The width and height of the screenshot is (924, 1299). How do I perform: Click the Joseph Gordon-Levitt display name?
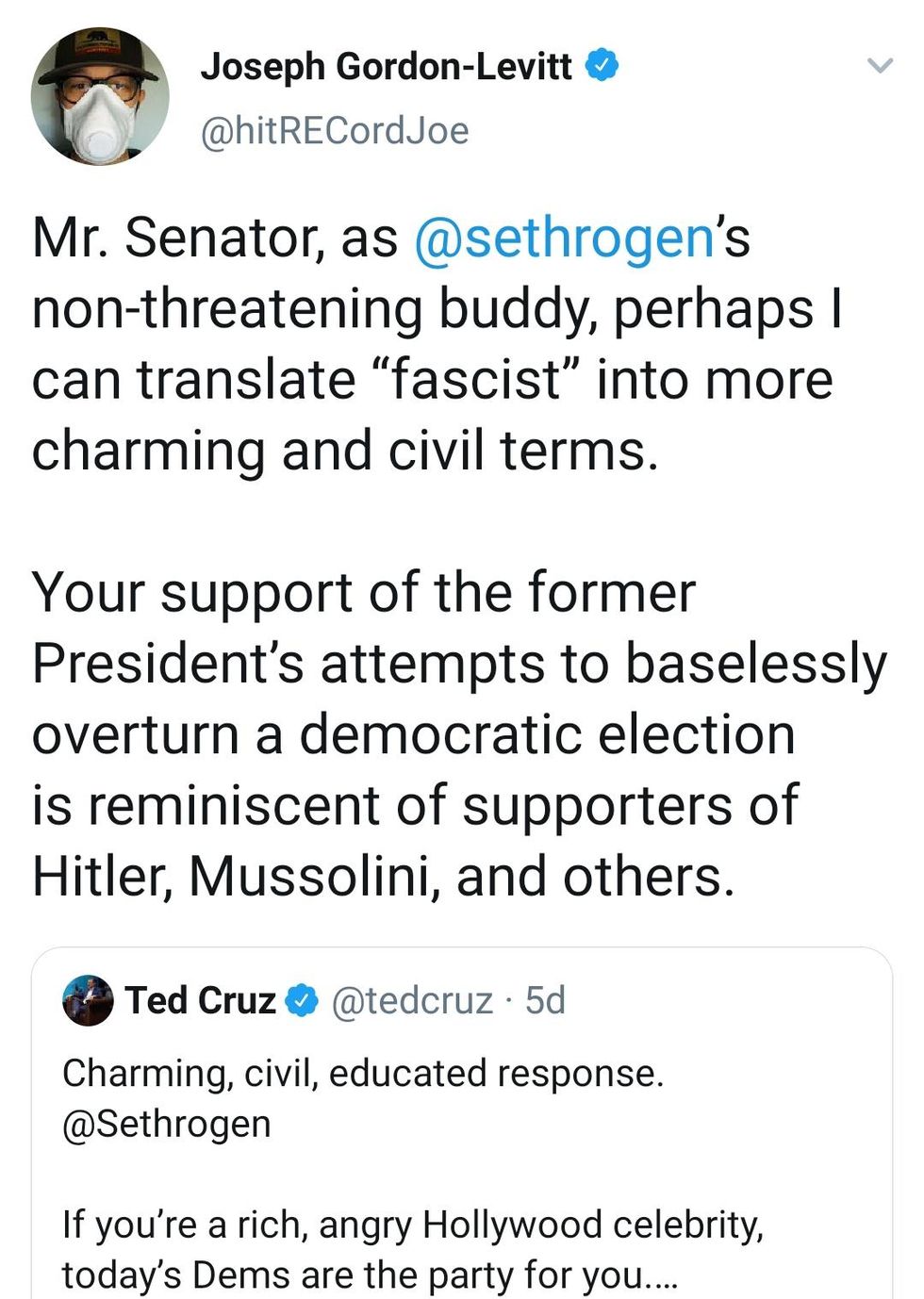tap(385, 66)
